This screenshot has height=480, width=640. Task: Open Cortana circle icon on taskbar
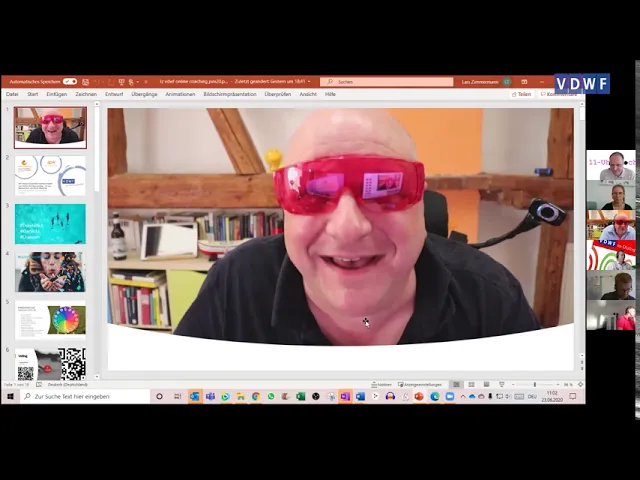(160, 396)
